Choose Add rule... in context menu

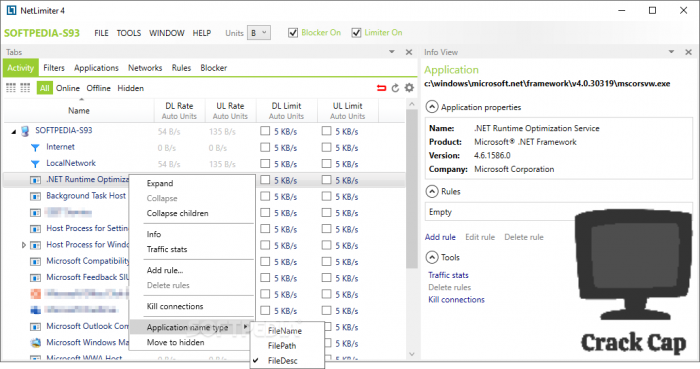pos(165,270)
